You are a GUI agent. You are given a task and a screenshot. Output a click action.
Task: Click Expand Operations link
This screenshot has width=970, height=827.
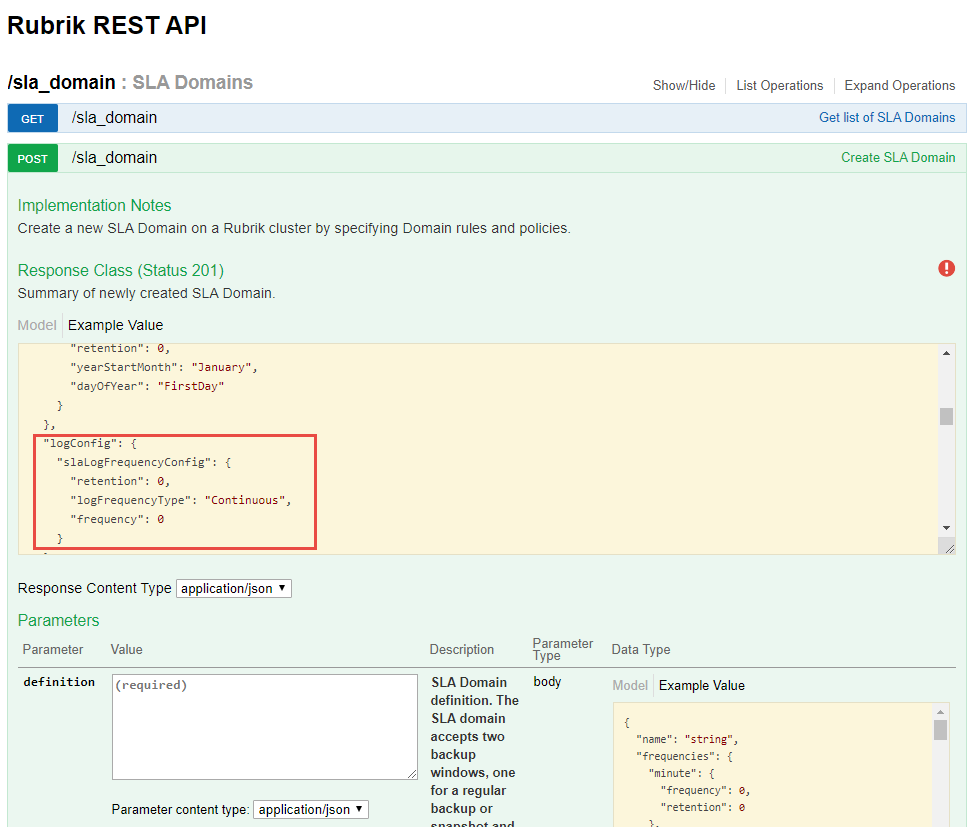pos(899,85)
